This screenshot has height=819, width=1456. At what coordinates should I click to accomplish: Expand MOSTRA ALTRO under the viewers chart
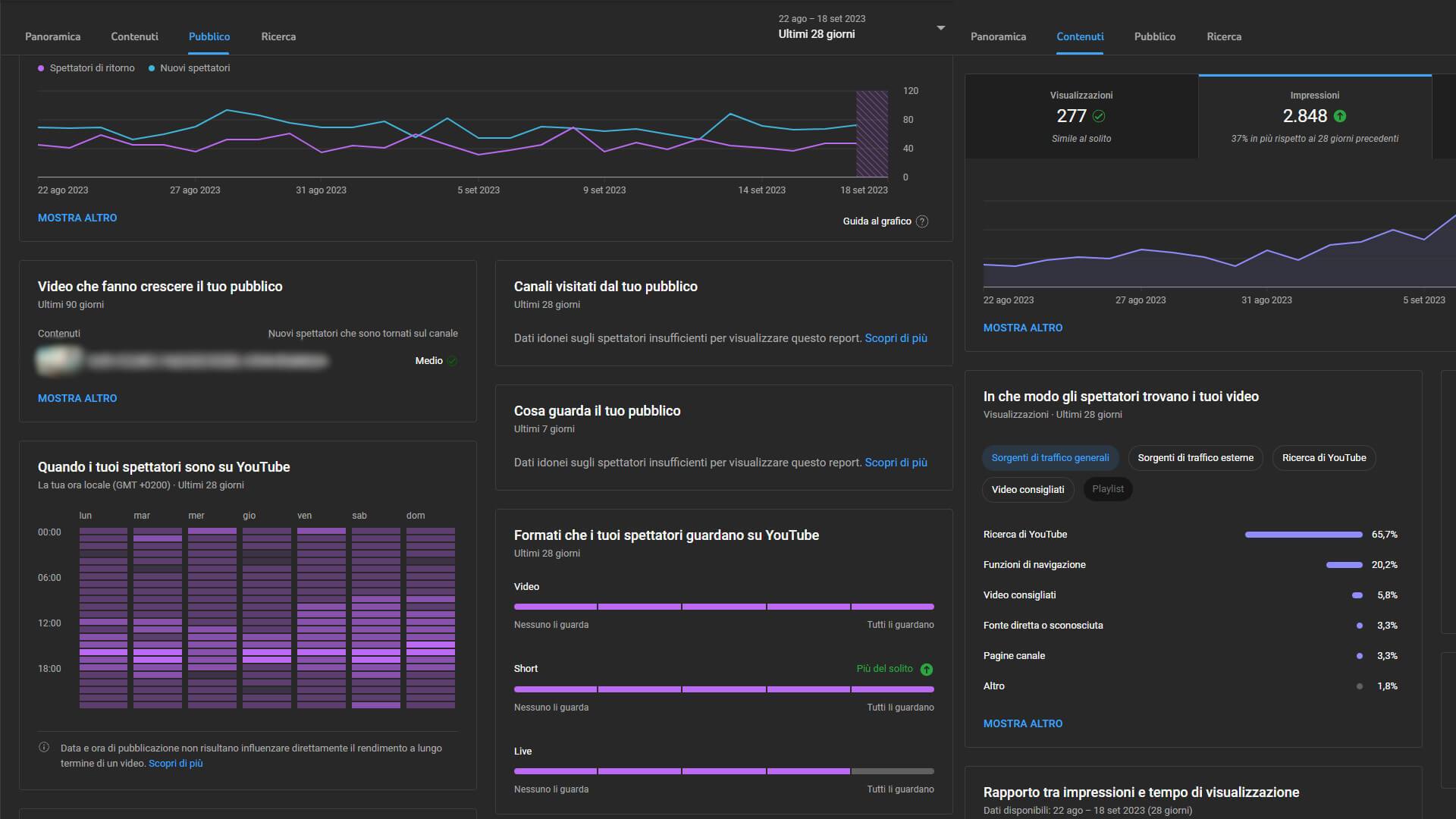tap(77, 218)
